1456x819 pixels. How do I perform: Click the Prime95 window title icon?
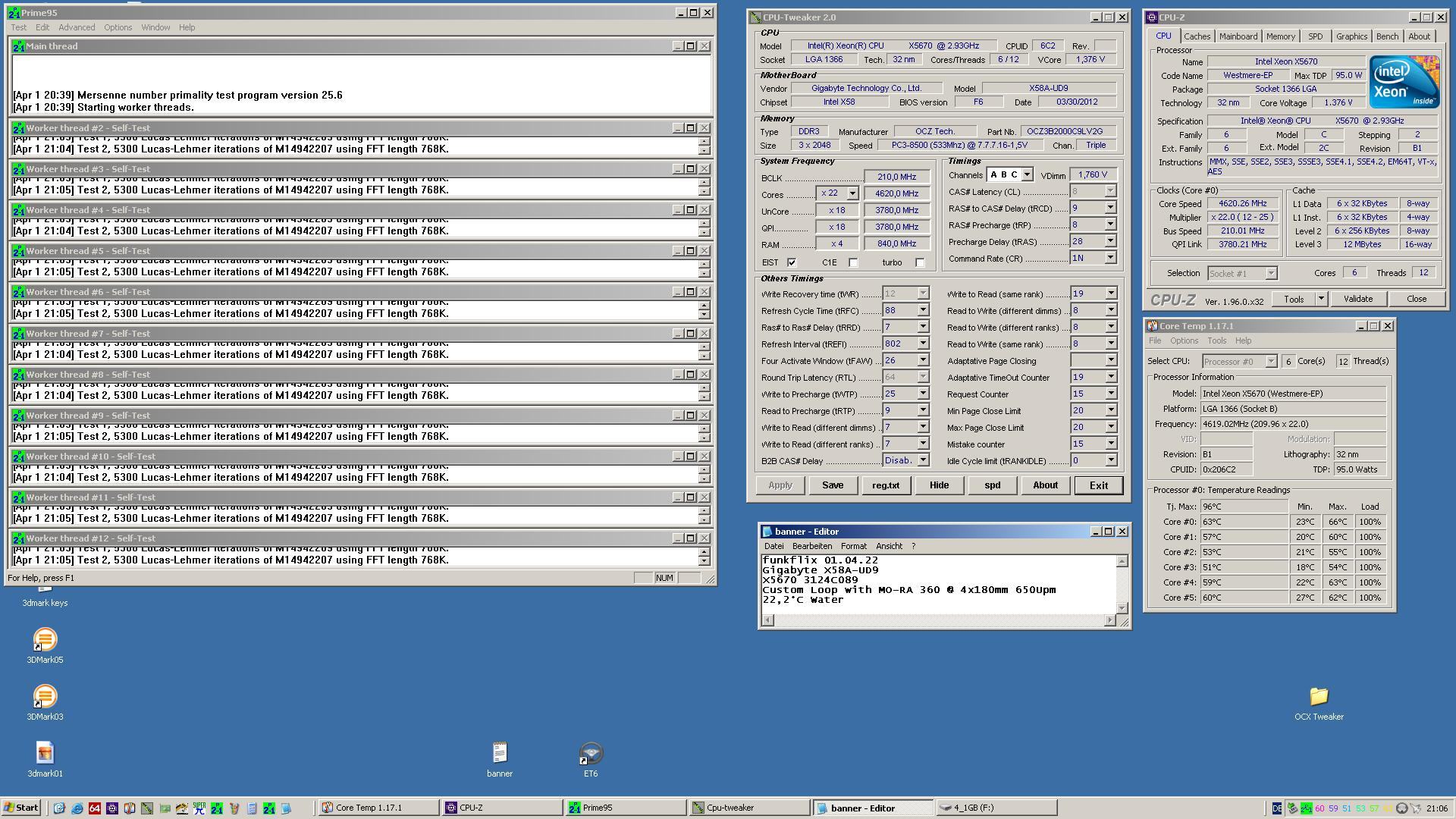[x=14, y=13]
